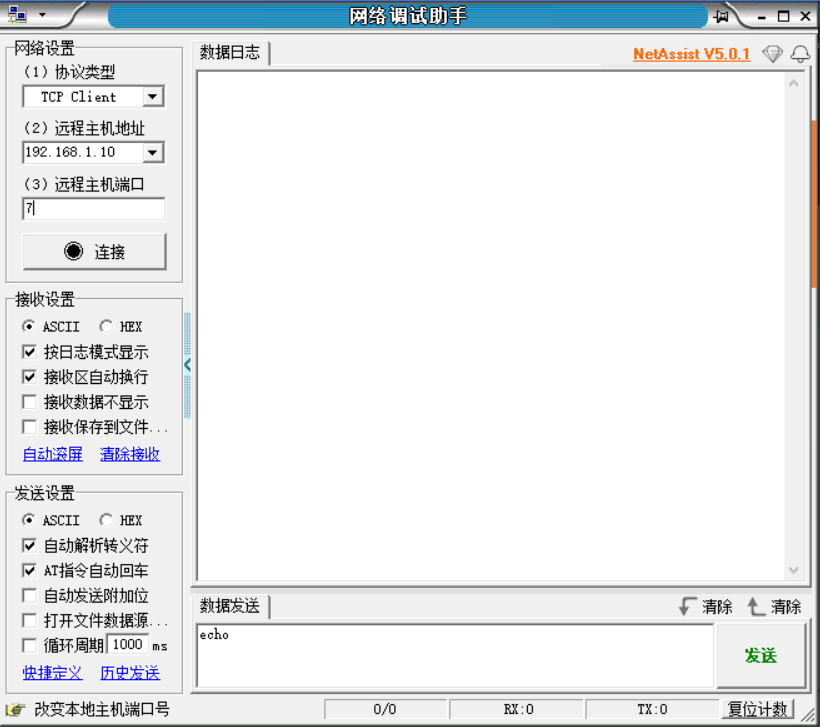Select 历史发送 at the bottom left
The width and height of the screenshot is (820, 727).
tap(129, 674)
